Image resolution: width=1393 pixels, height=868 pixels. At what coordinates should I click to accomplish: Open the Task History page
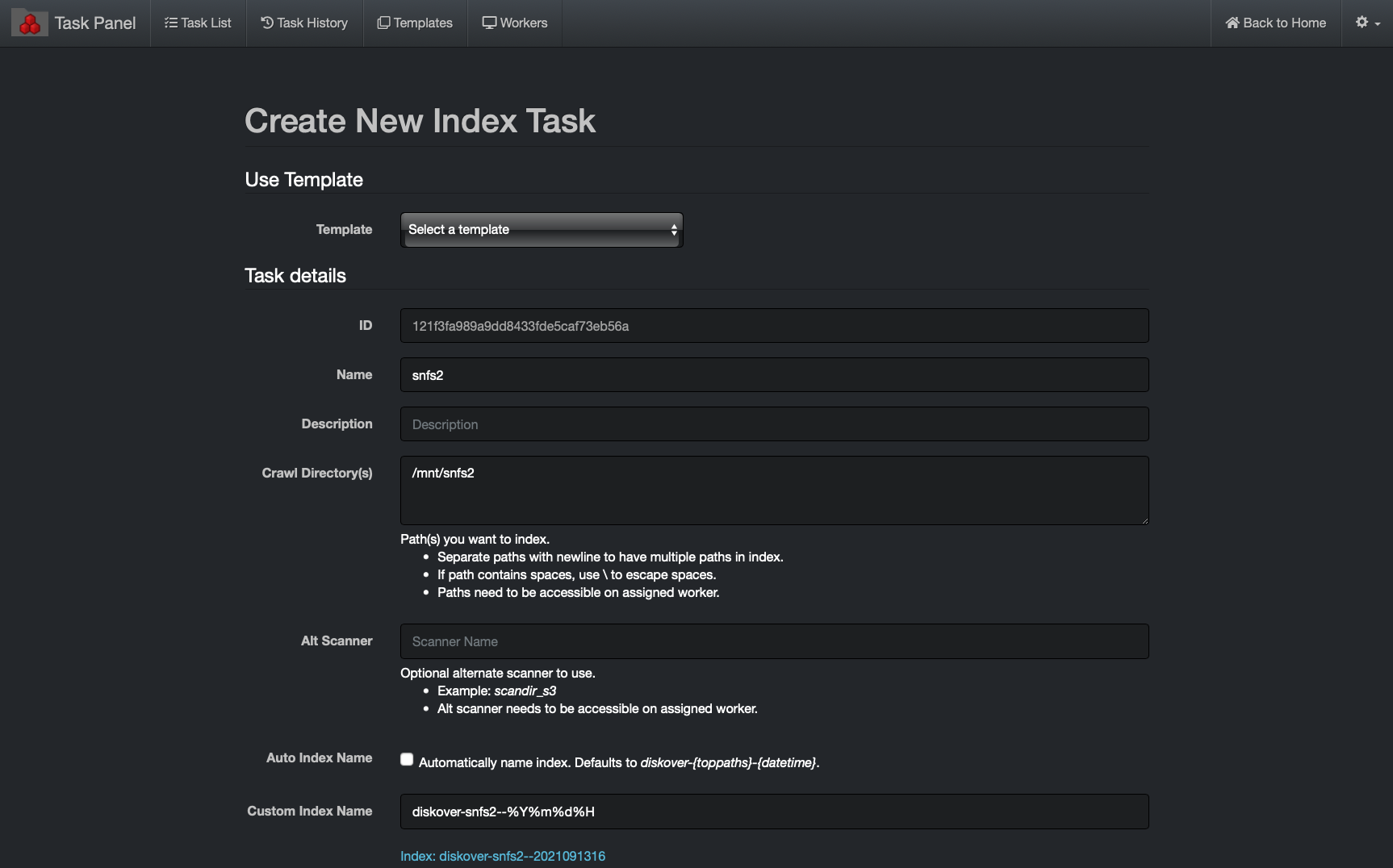coord(304,23)
